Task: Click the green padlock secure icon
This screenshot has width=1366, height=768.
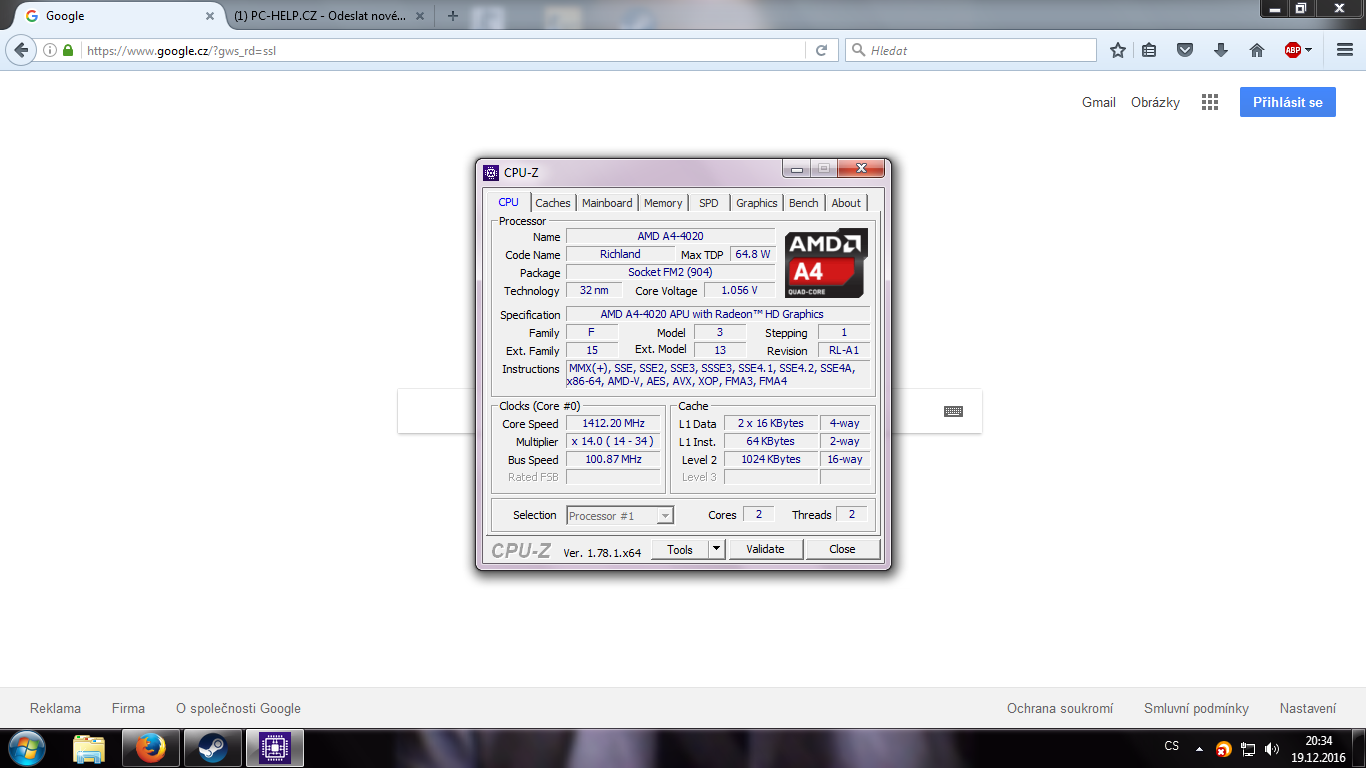Action: pyautogui.click(x=68, y=50)
